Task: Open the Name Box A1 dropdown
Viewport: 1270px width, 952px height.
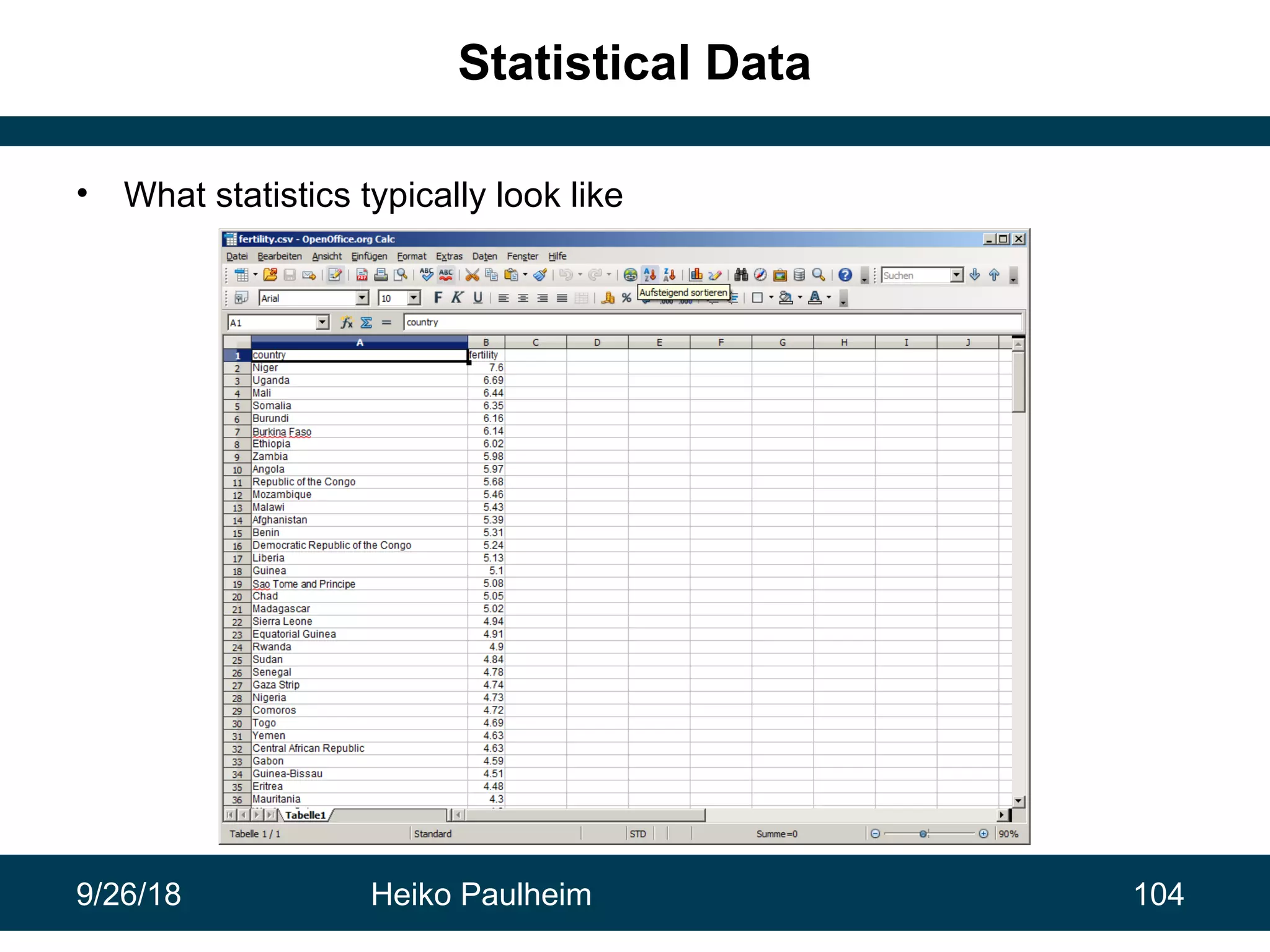Action: click(322, 322)
